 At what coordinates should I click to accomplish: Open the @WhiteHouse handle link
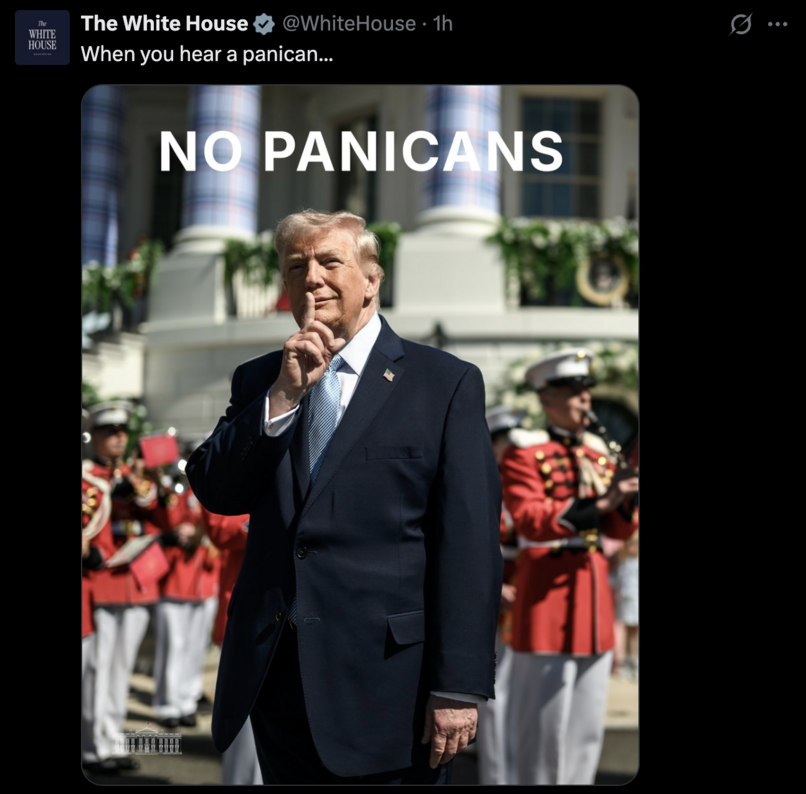349,24
